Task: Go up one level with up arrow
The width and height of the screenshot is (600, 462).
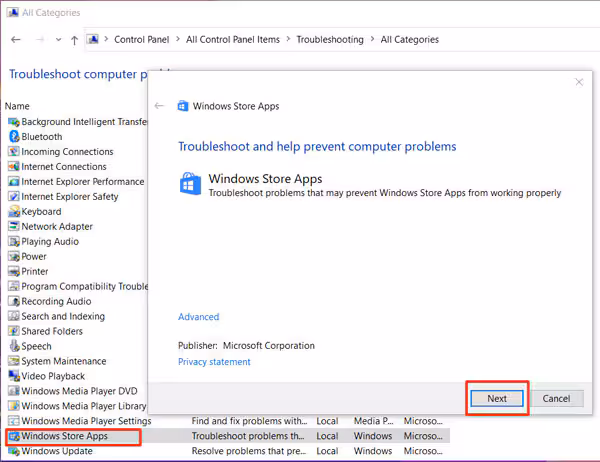Action: (75, 40)
